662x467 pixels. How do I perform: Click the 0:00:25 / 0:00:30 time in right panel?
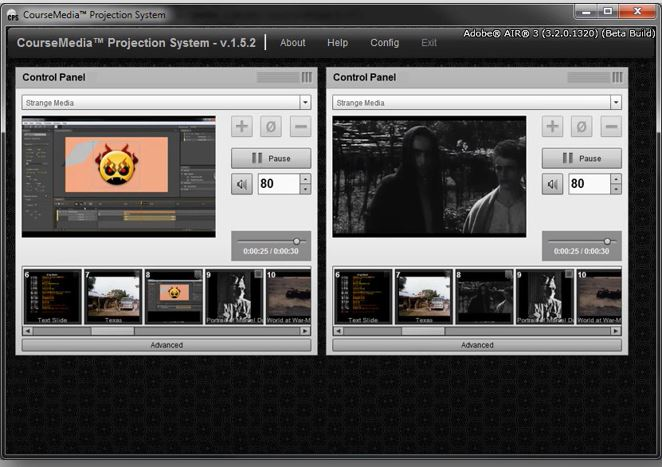click(x=581, y=251)
